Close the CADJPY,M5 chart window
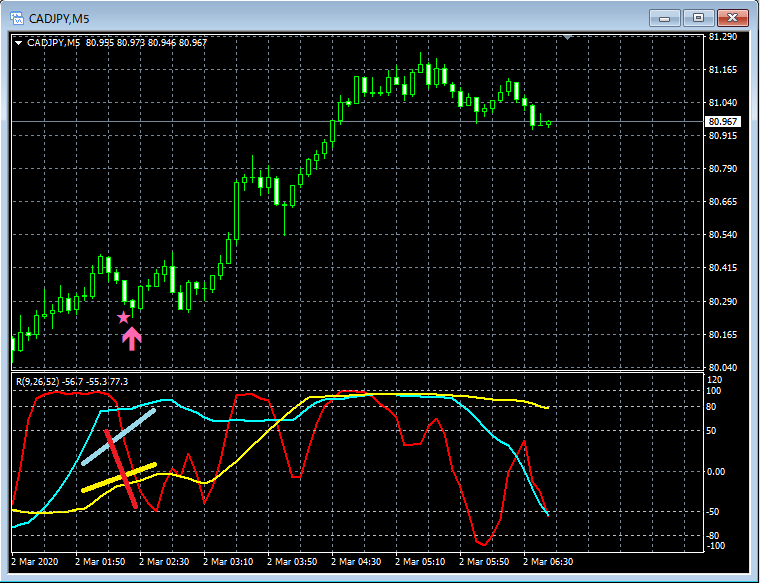Viewport: 760px width, 583px height. (732, 18)
